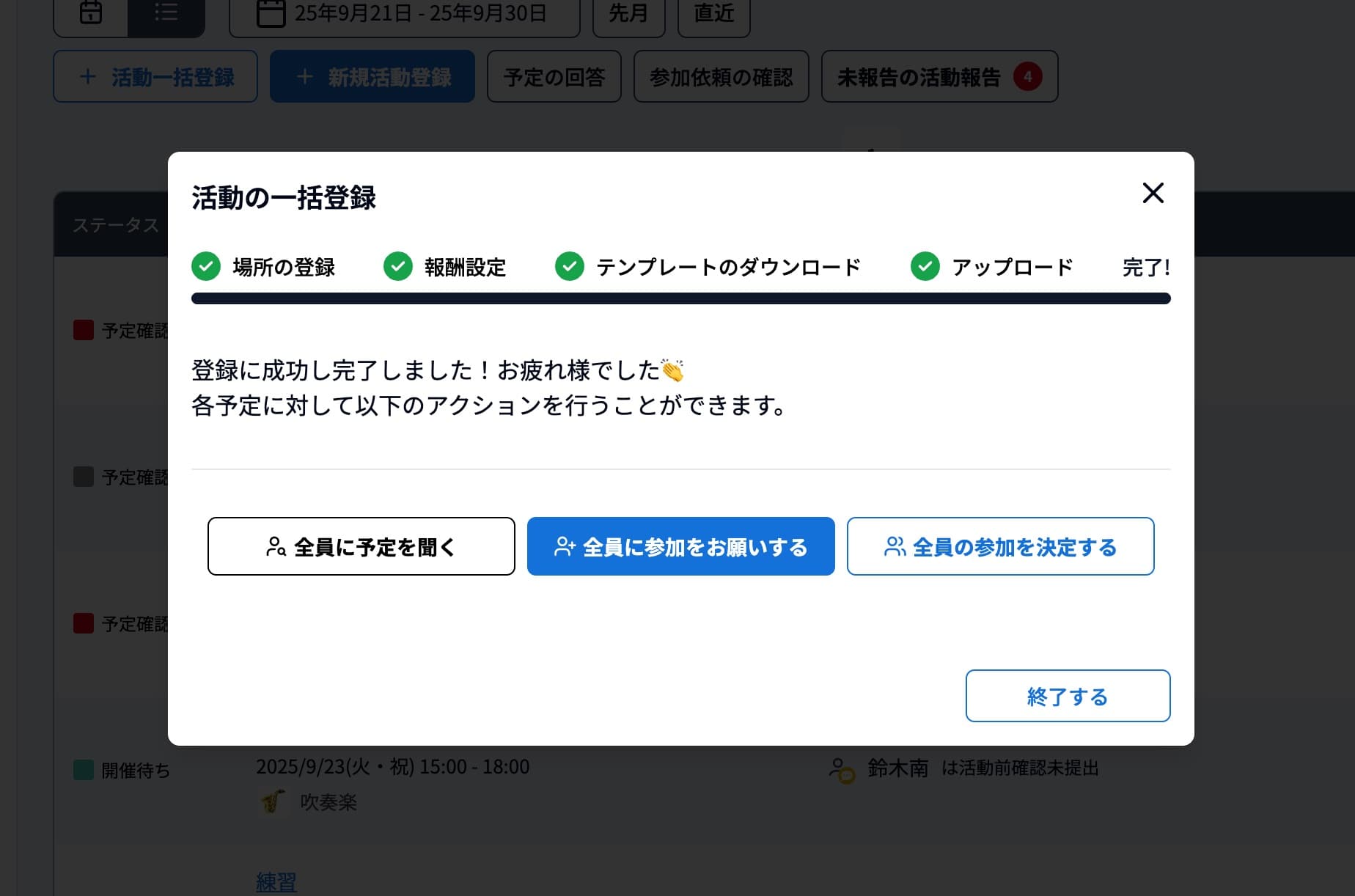
Task: Click the 予定の回答 button
Action: point(554,76)
